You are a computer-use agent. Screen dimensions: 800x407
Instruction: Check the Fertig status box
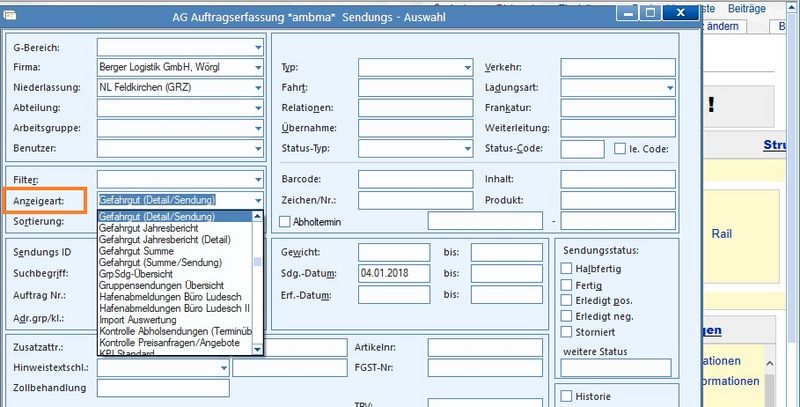click(x=566, y=285)
